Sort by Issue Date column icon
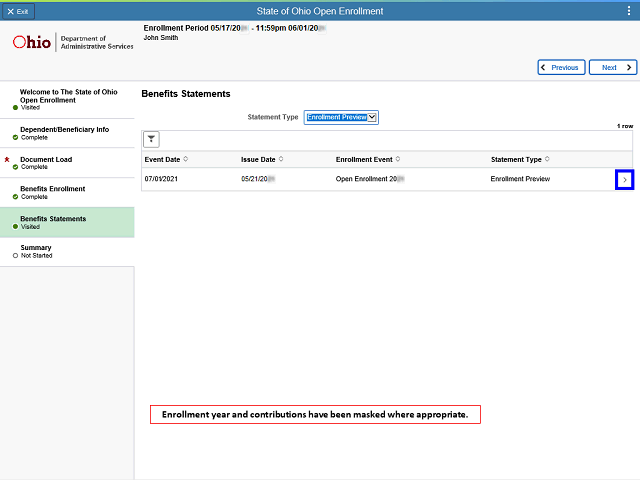The image size is (640, 480). tap(281, 159)
